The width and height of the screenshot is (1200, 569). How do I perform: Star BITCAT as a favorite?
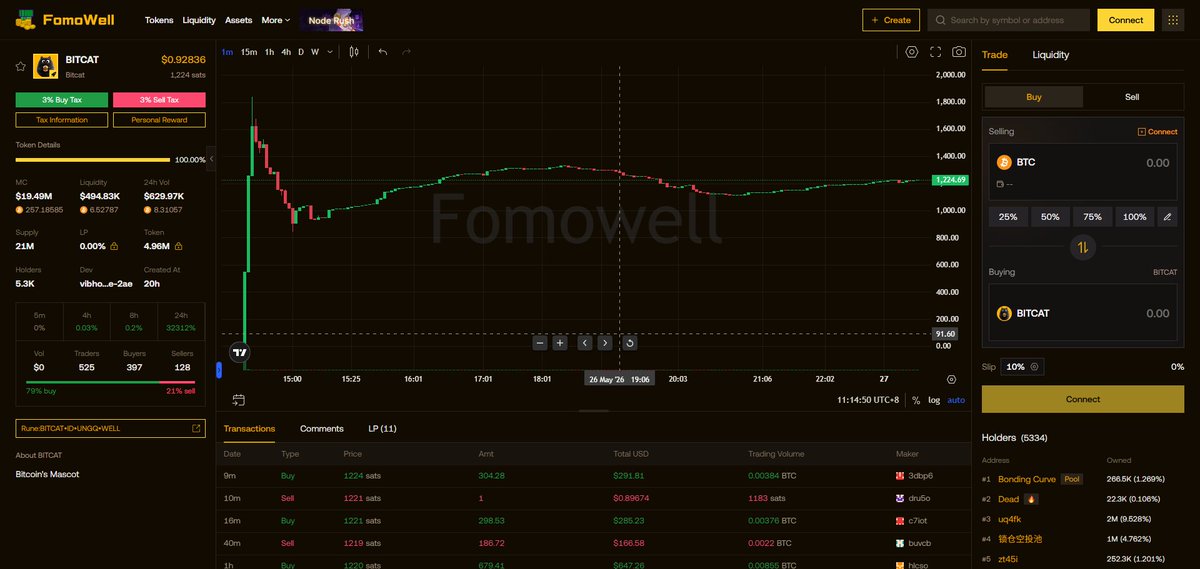click(x=20, y=66)
